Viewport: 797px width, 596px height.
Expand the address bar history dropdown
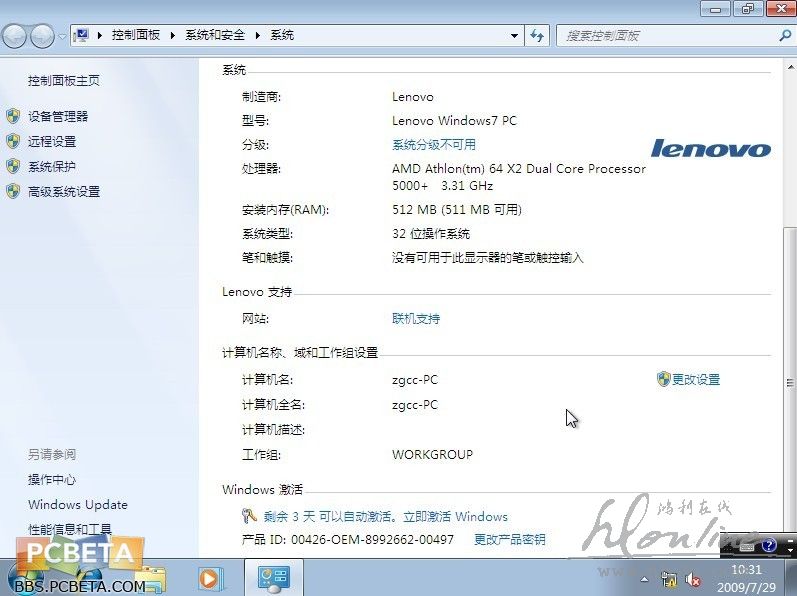515,35
